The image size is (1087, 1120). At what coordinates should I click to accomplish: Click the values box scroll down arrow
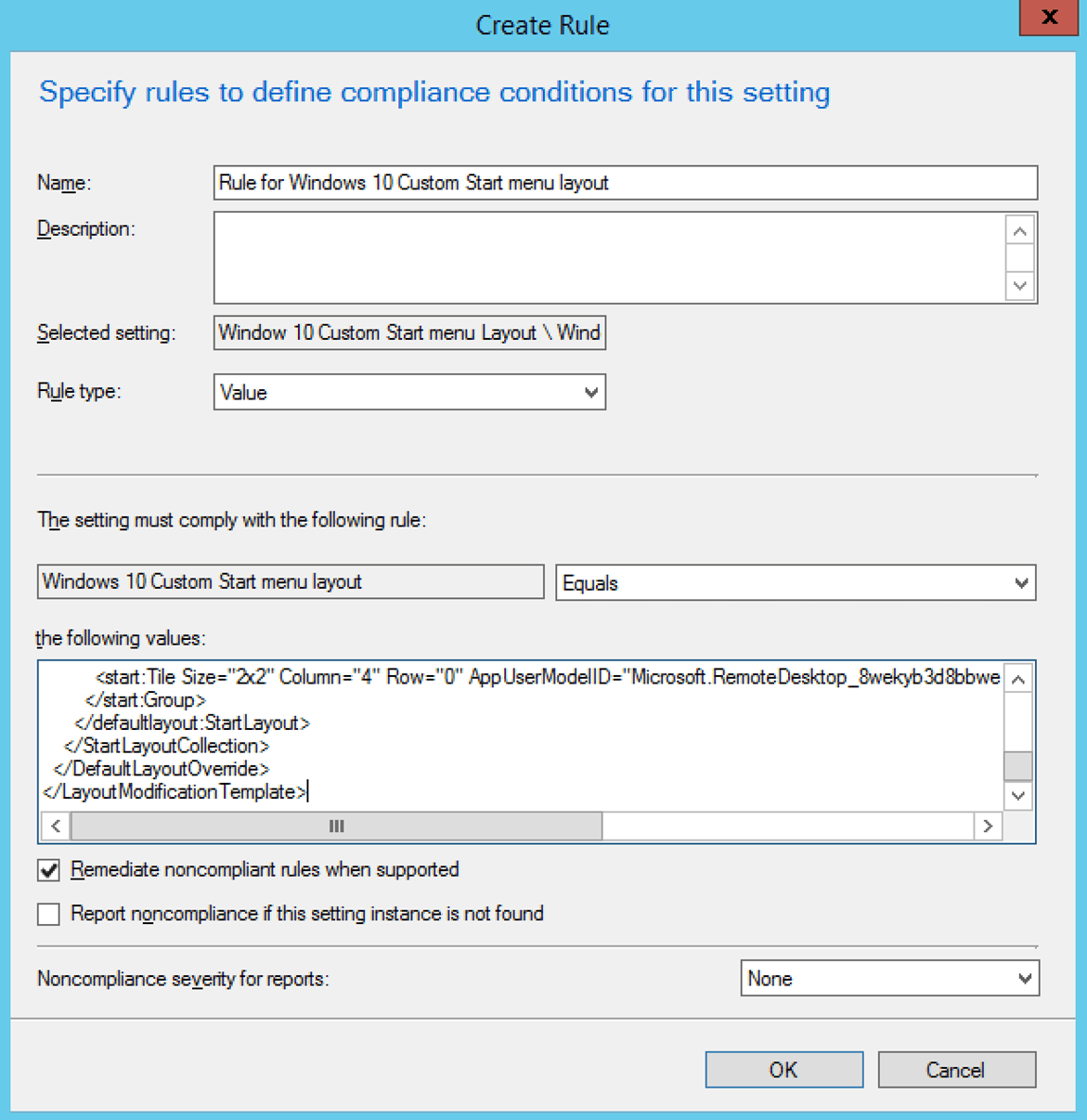click(x=1018, y=796)
